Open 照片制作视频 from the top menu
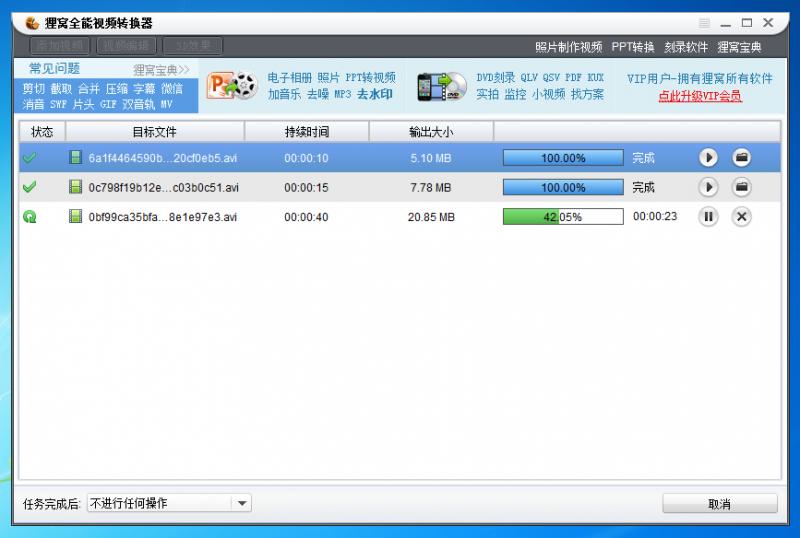The height and width of the screenshot is (538, 800). 568,47
